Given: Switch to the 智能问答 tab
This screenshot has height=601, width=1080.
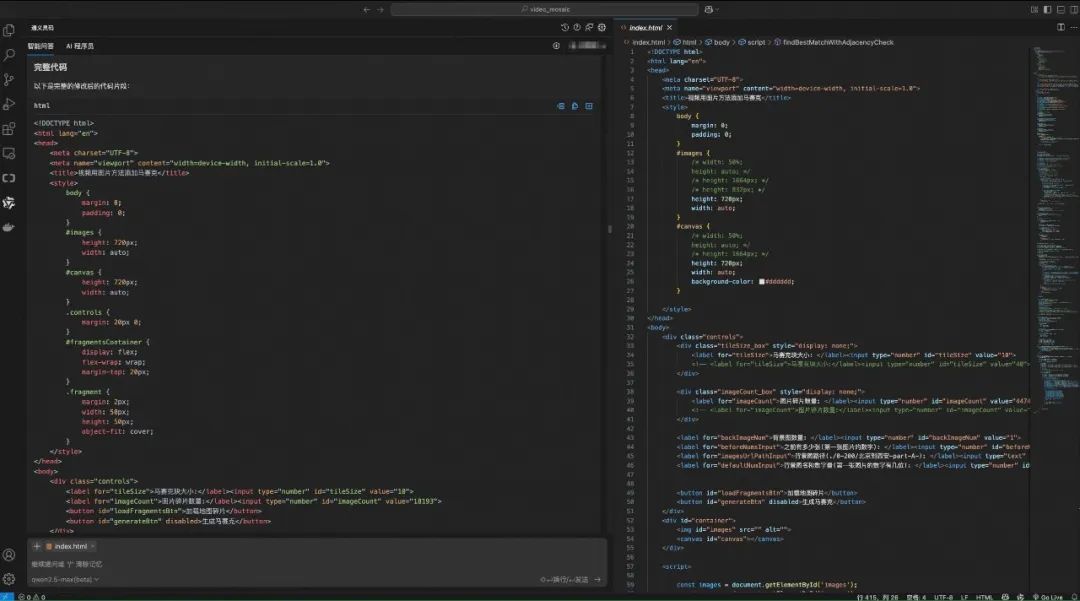Looking at the screenshot, I should click(41, 46).
